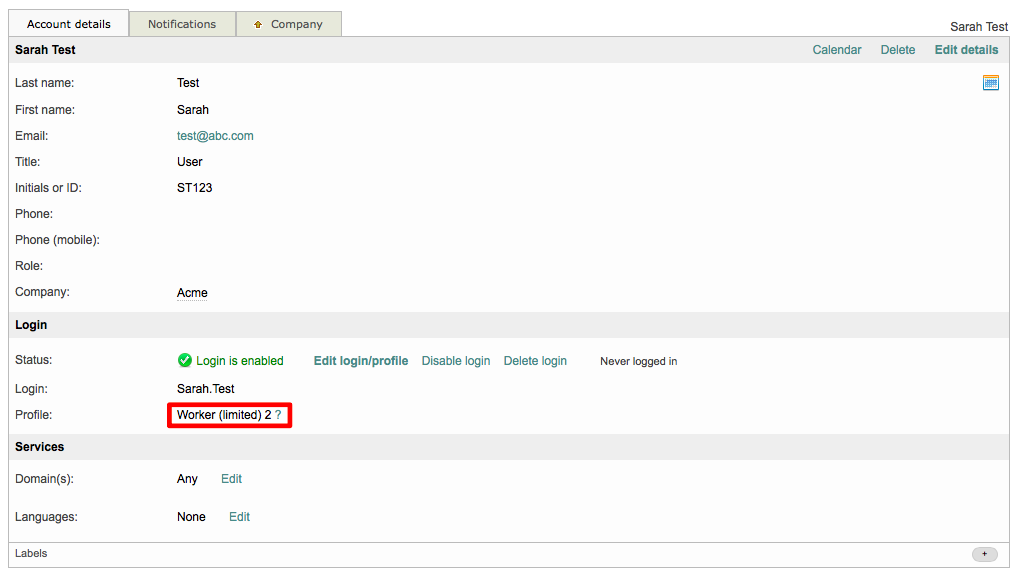The width and height of the screenshot is (1017, 578).
Task: Click the green login enabled checkmark icon
Action: pos(184,361)
